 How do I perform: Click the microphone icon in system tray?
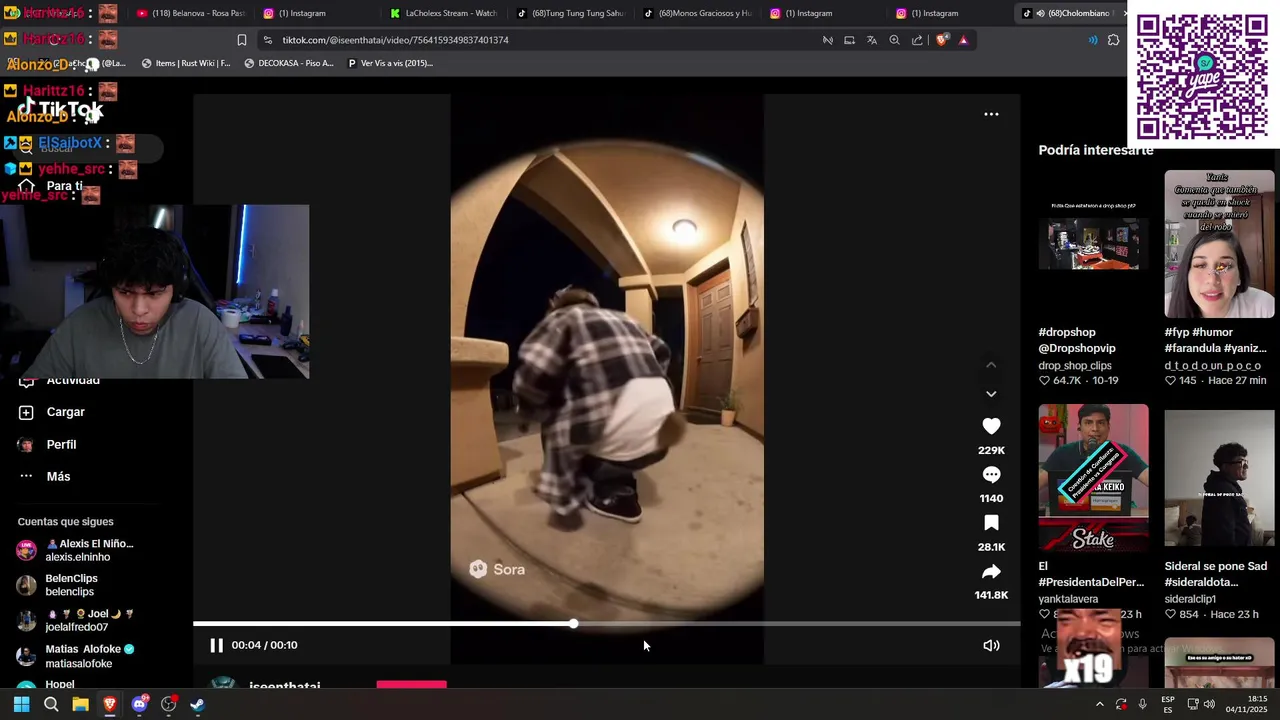tap(1142, 705)
